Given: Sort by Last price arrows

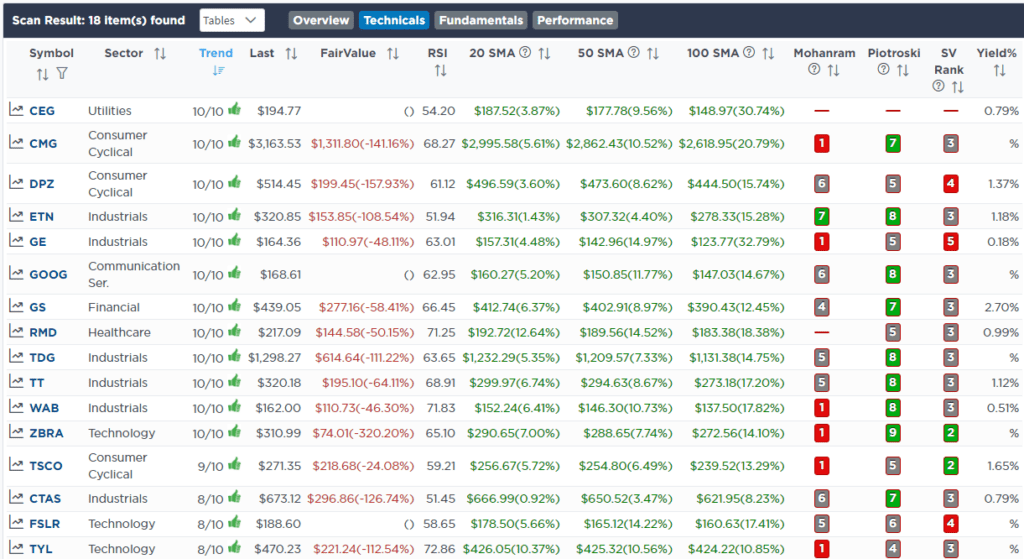Looking at the screenshot, I should point(291,54).
